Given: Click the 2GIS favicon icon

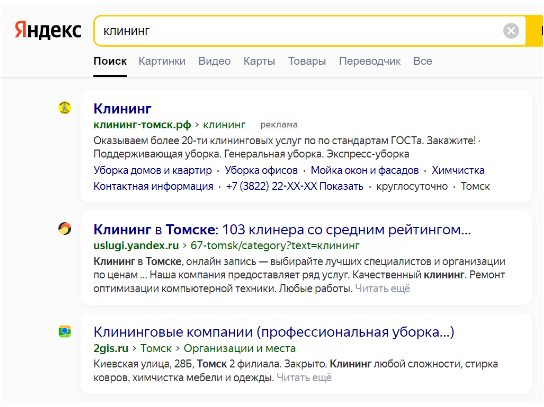Looking at the screenshot, I should click(x=65, y=331).
